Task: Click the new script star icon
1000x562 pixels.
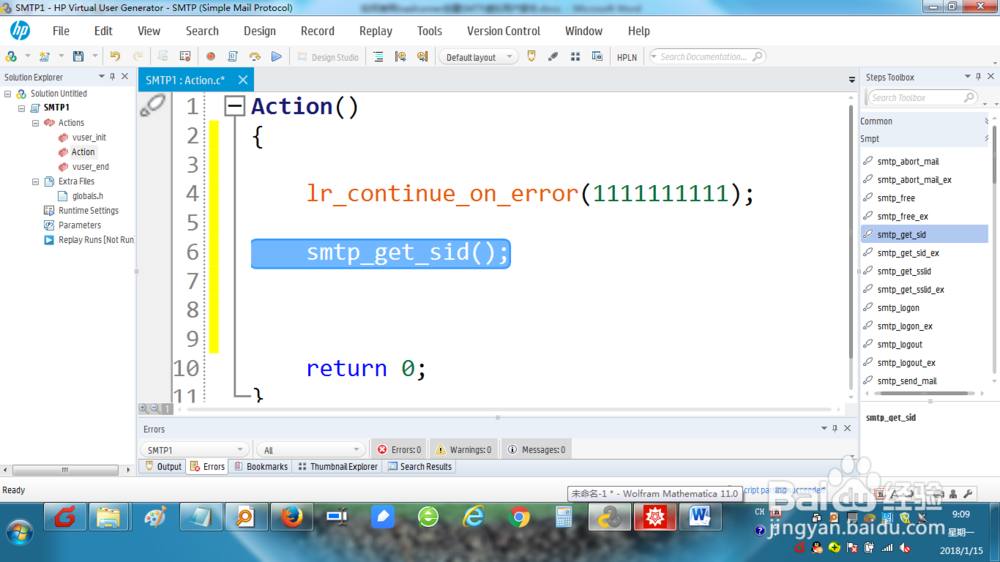Action: 44,57
